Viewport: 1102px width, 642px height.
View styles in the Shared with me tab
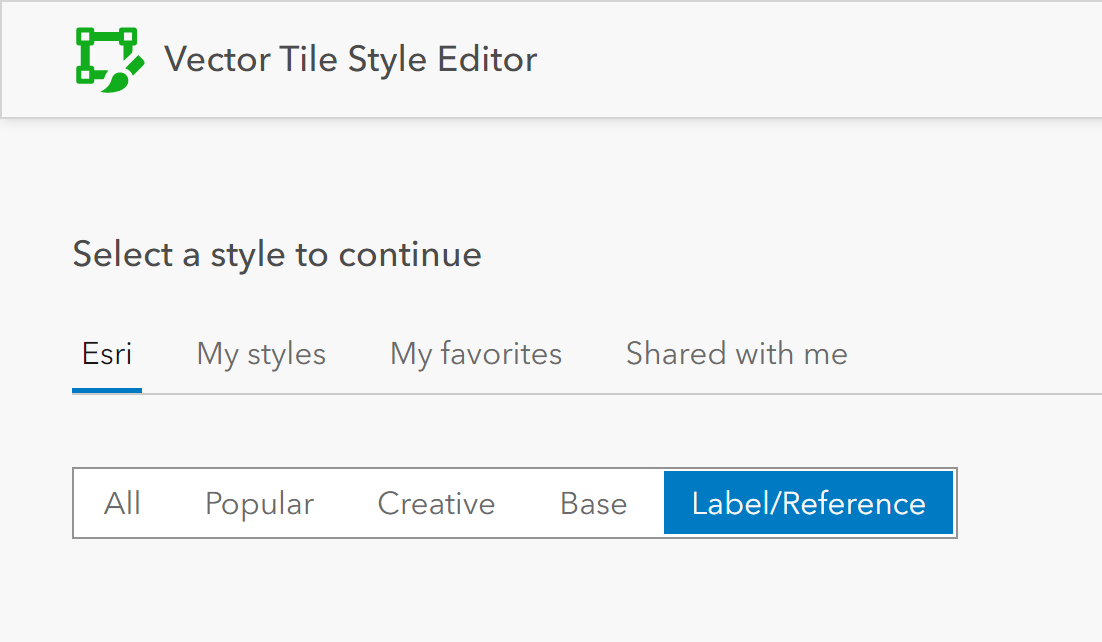click(x=736, y=353)
